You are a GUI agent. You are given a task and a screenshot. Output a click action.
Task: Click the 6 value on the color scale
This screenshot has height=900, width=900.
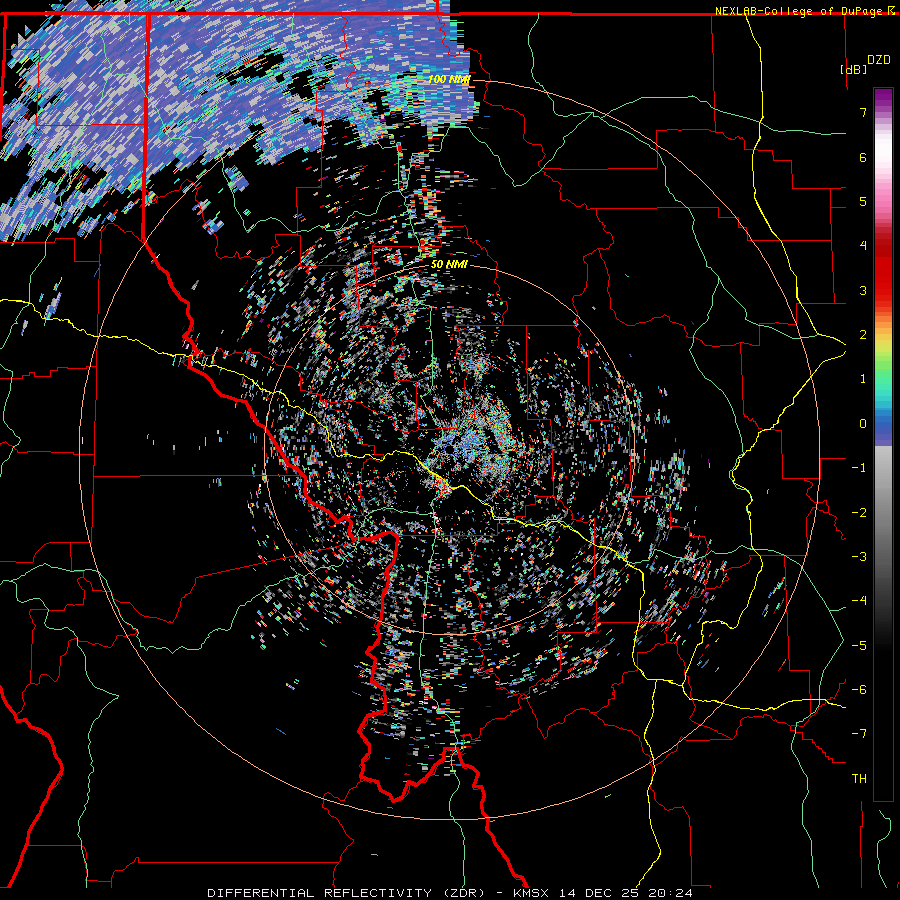[863, 157]
